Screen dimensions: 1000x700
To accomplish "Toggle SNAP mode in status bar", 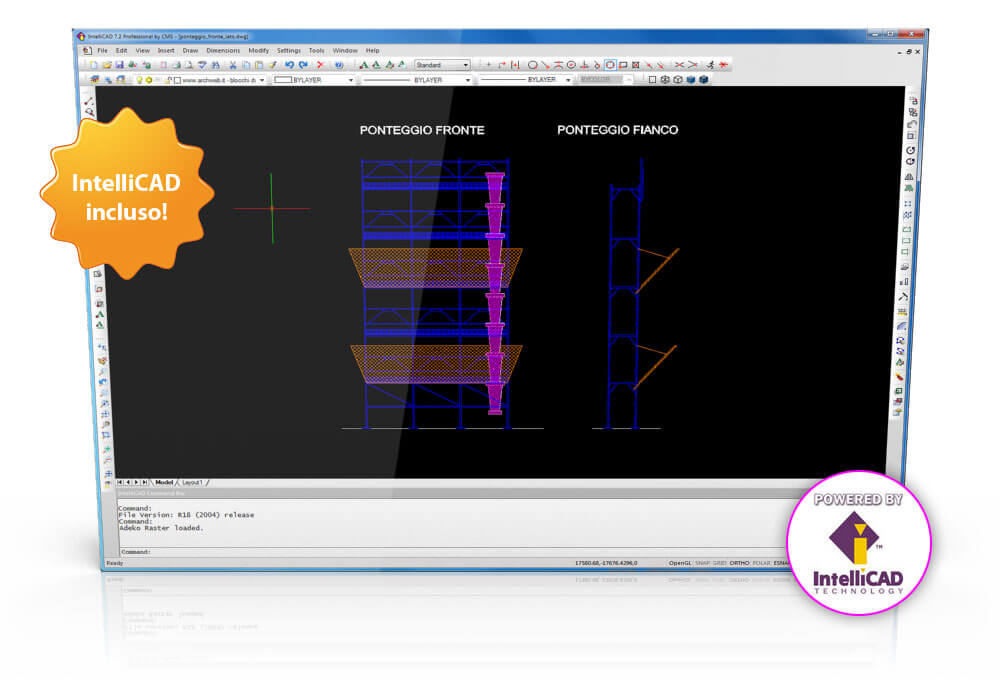I will (702, 563).
